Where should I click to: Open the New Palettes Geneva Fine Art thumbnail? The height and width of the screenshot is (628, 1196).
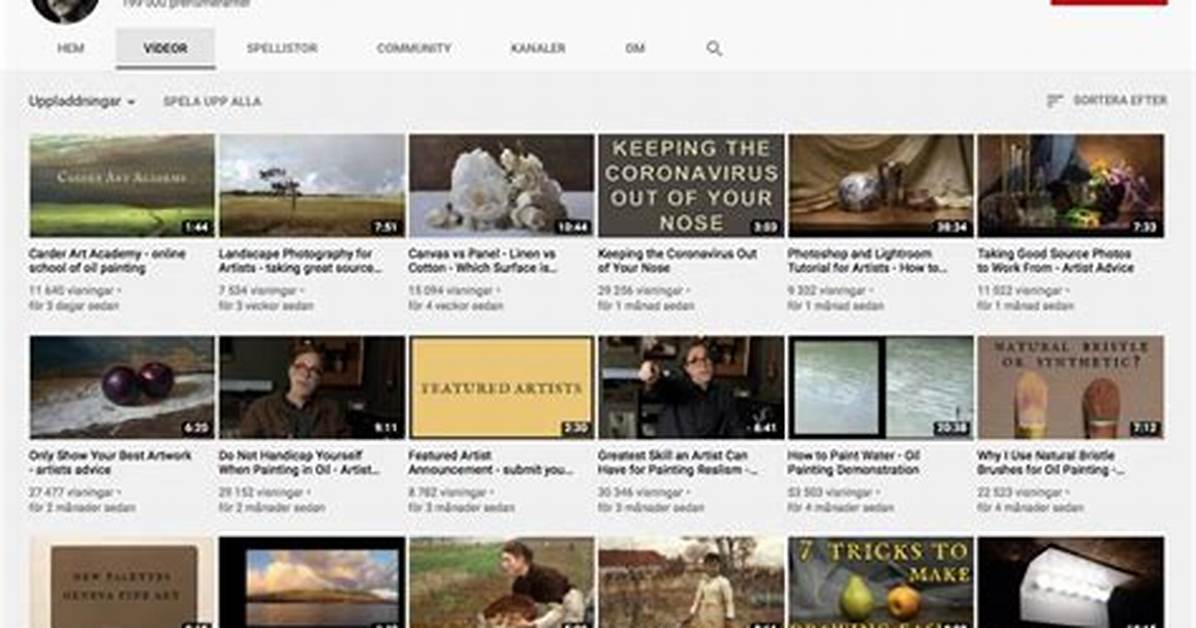click(x=122, y=582)
